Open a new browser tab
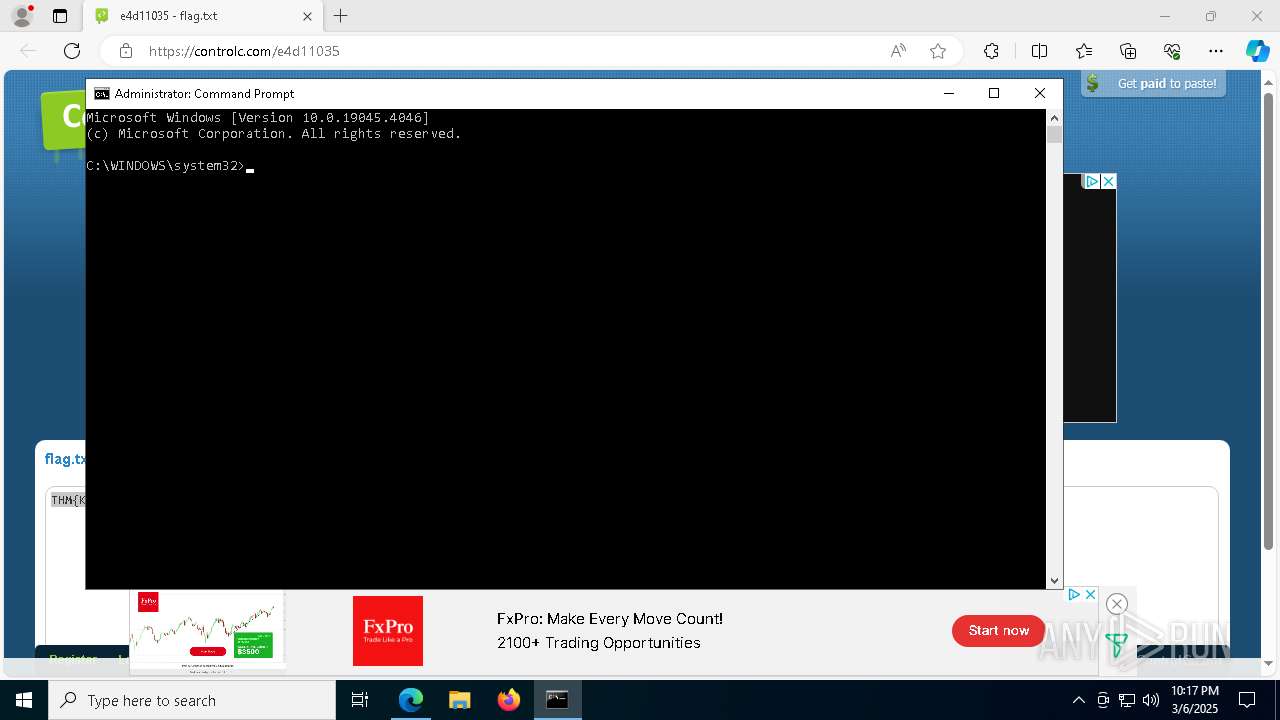This screenshot has width=1280, height=720. [341, 16]
